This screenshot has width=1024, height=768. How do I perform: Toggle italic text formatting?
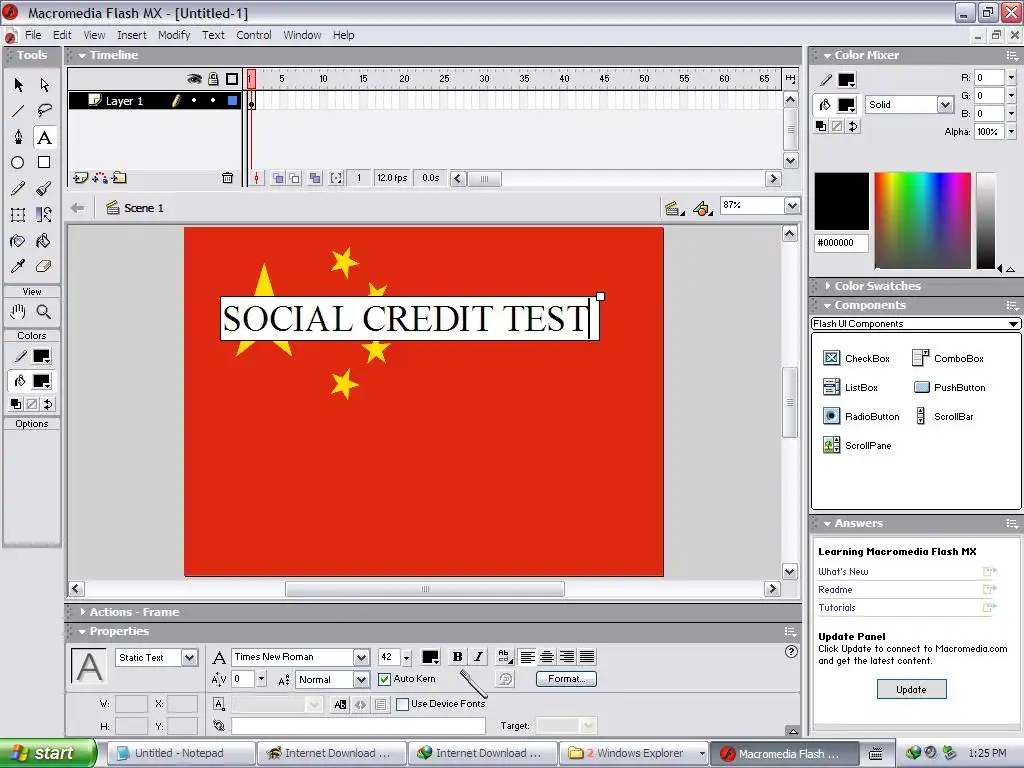tap(479, 657)
